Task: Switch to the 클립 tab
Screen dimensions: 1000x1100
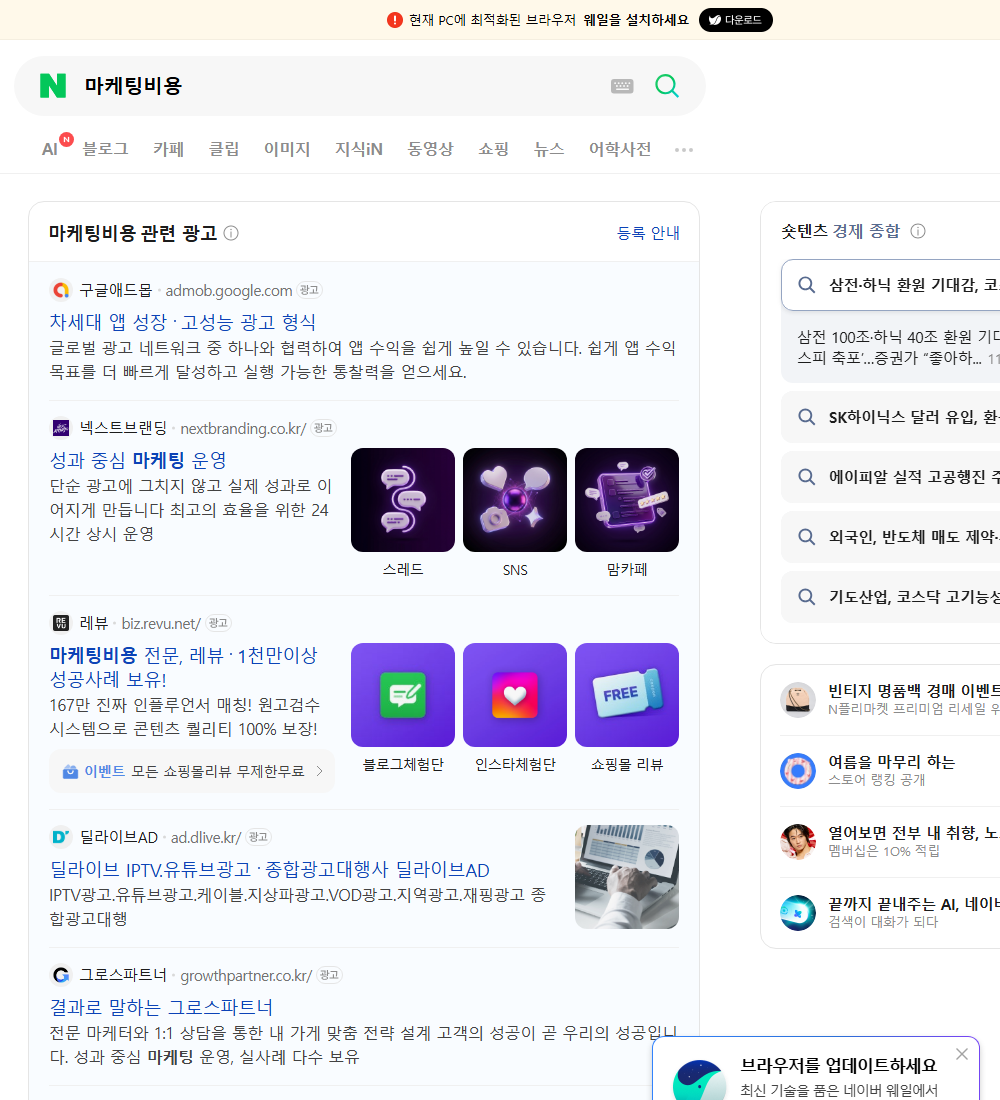Action: (224, 149)
